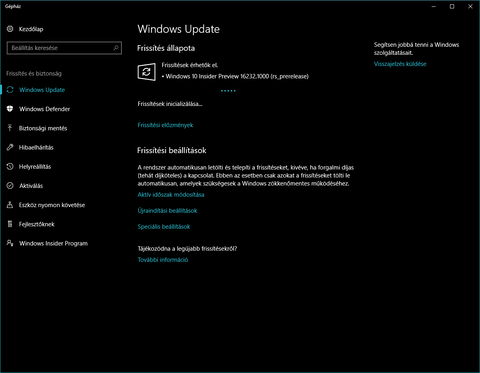Close the Gépház window
The height and width of the screenshot is (373, 480).
[470, 7]
